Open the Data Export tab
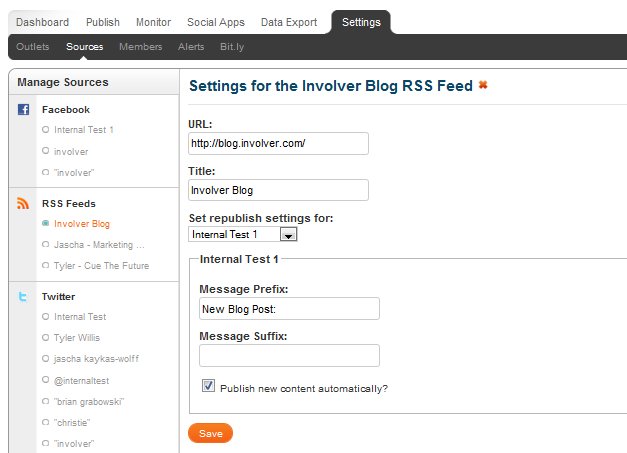The image size is (627, 453). 289,22
